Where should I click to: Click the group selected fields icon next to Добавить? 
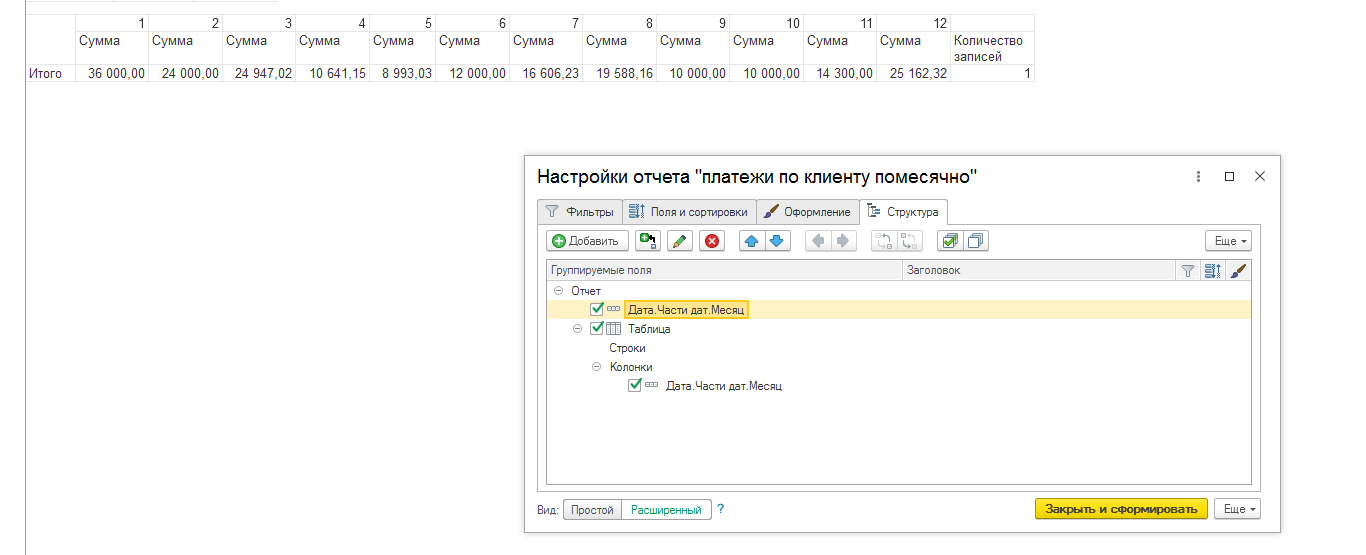click(648, 240)
